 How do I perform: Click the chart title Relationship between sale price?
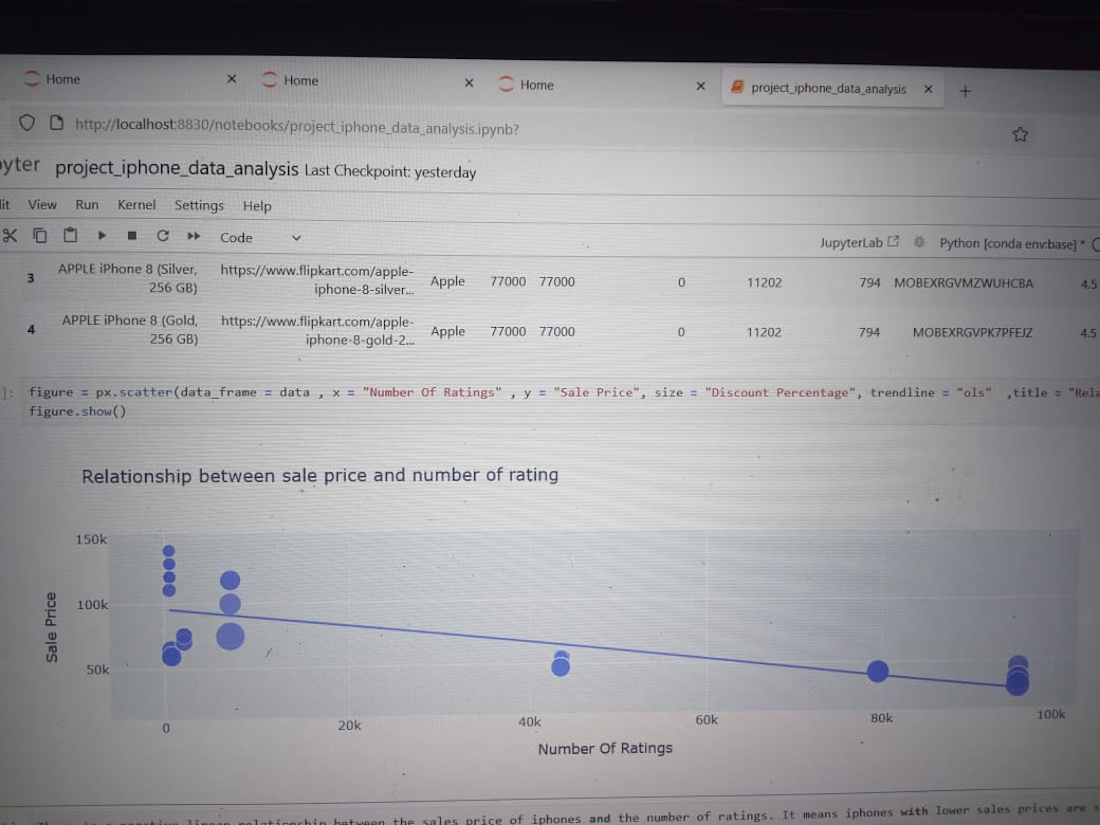click(320, 475)
